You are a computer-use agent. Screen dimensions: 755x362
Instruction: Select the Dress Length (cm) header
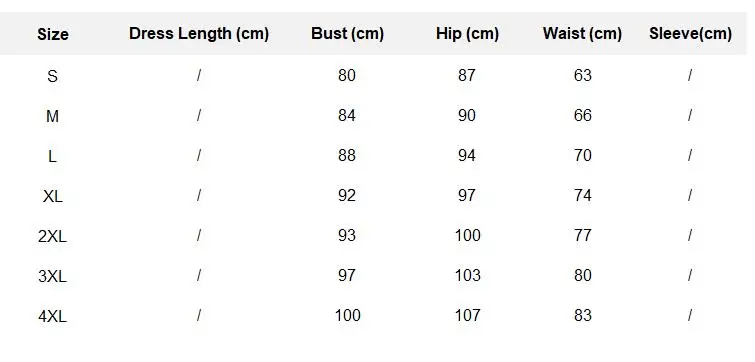[198, 34]
